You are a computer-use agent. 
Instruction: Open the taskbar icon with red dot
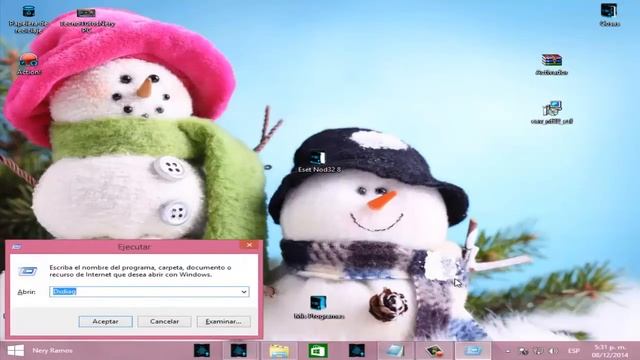tap(434, 351)
